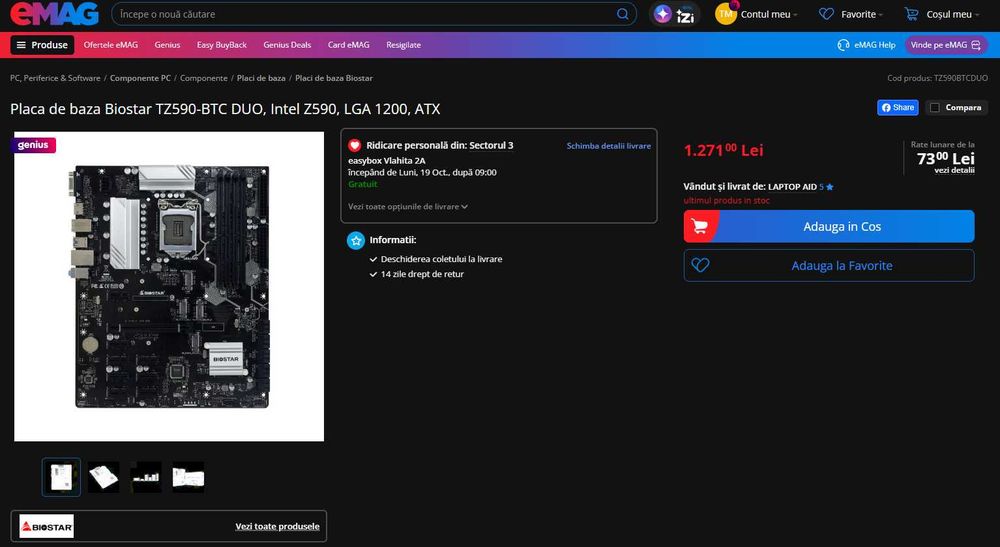Image resolution: width=1000 pixels, height=547 pixels.
Task: Expand Vezi toate optiunile de livrare
Action: point(408,207)
